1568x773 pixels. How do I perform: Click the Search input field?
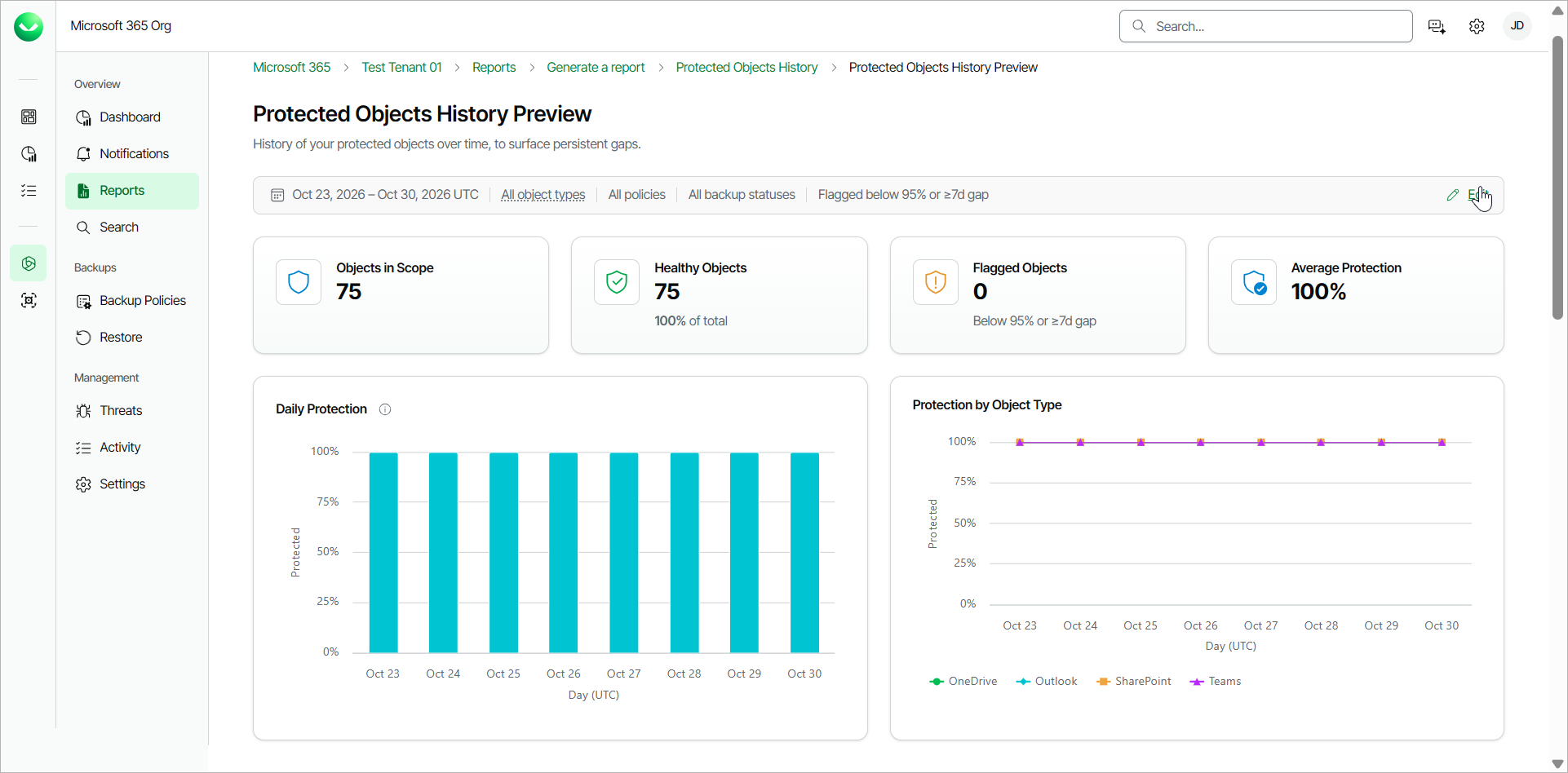click(1265, 26)
